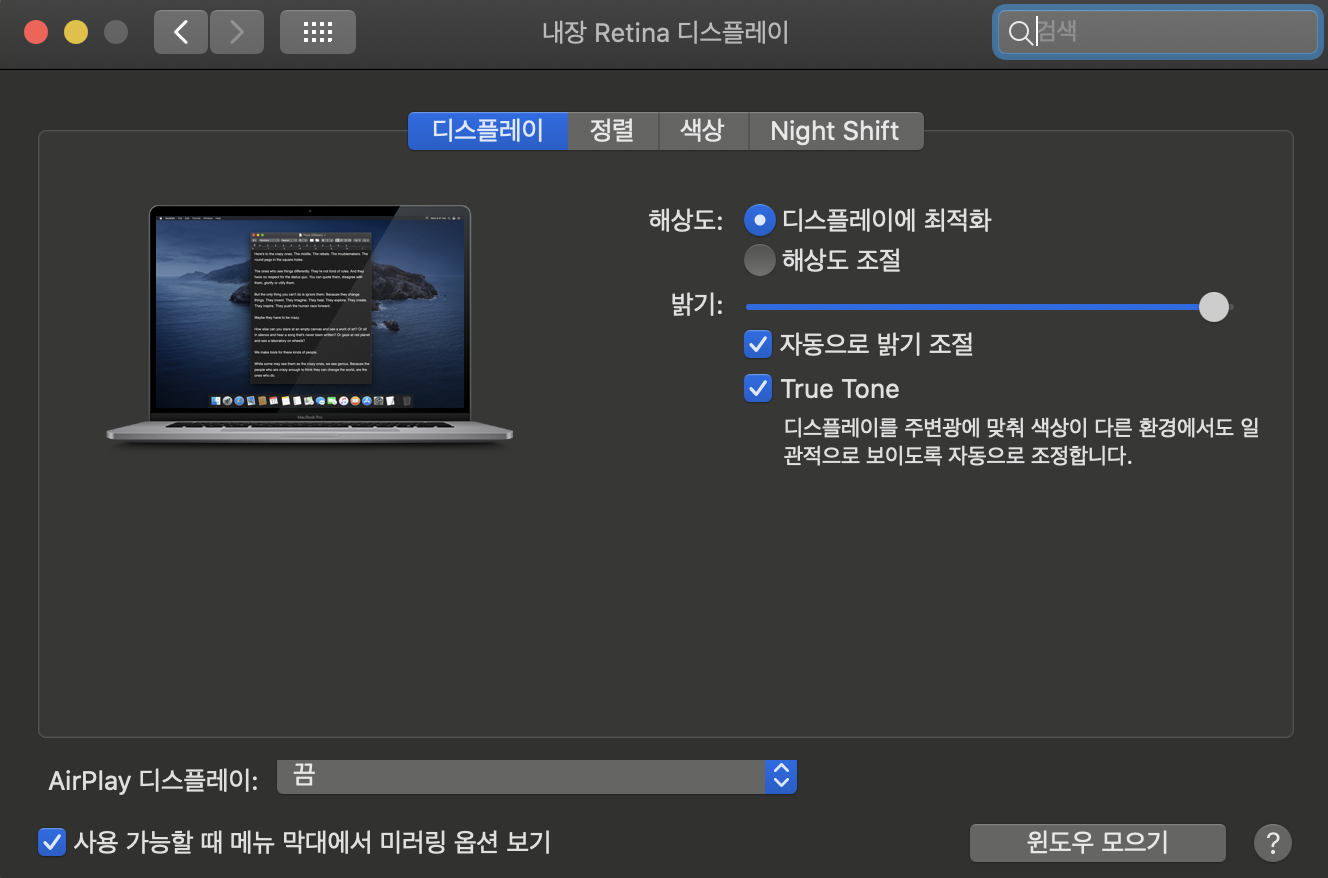This screenshot has width=1328, height=878.
Task: Click the 내장 Retina 디스플레이 window title
Action: [x=665, y=33]
